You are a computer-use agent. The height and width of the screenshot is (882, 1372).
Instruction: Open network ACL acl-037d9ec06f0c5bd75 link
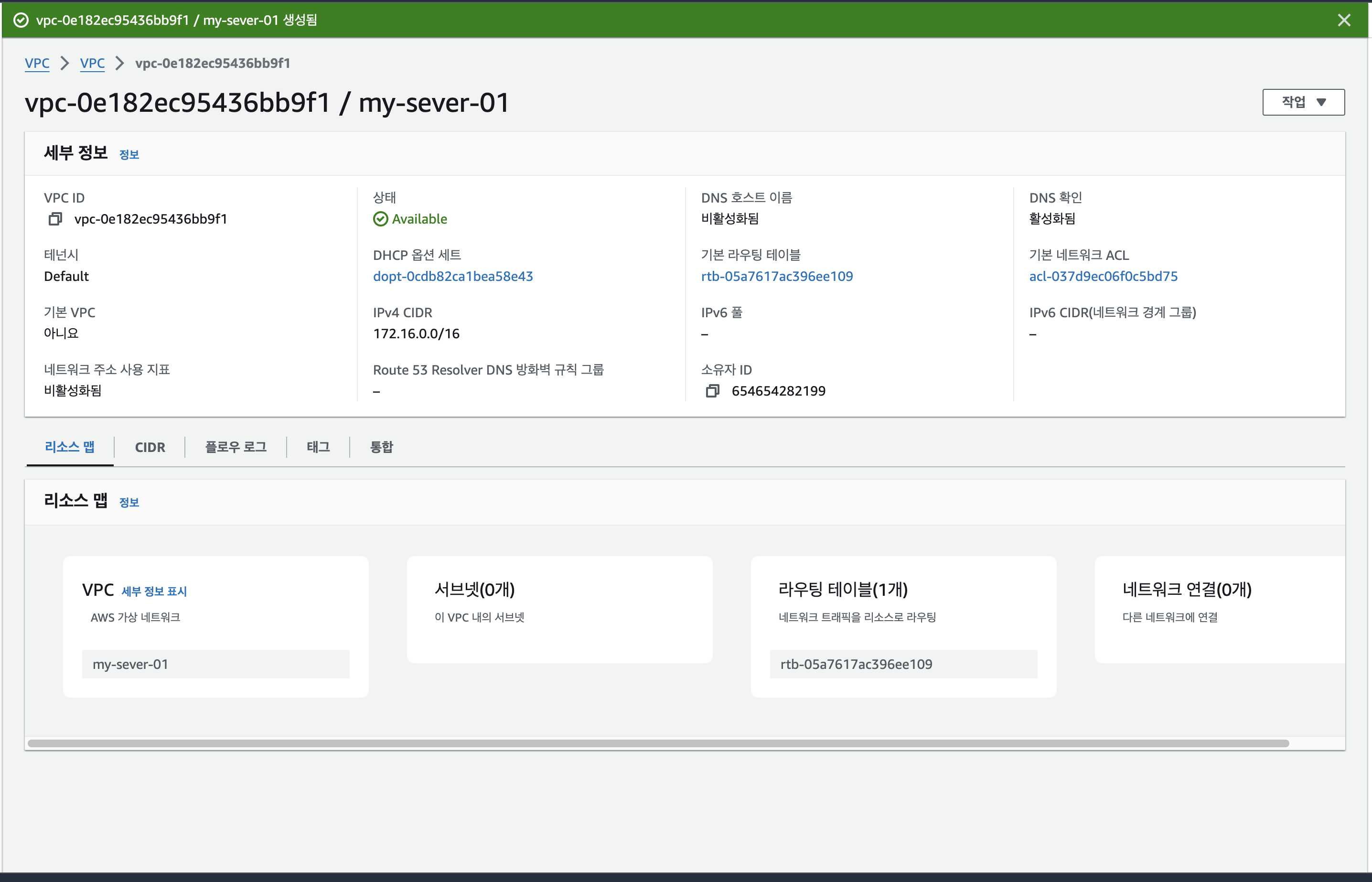1103,277
